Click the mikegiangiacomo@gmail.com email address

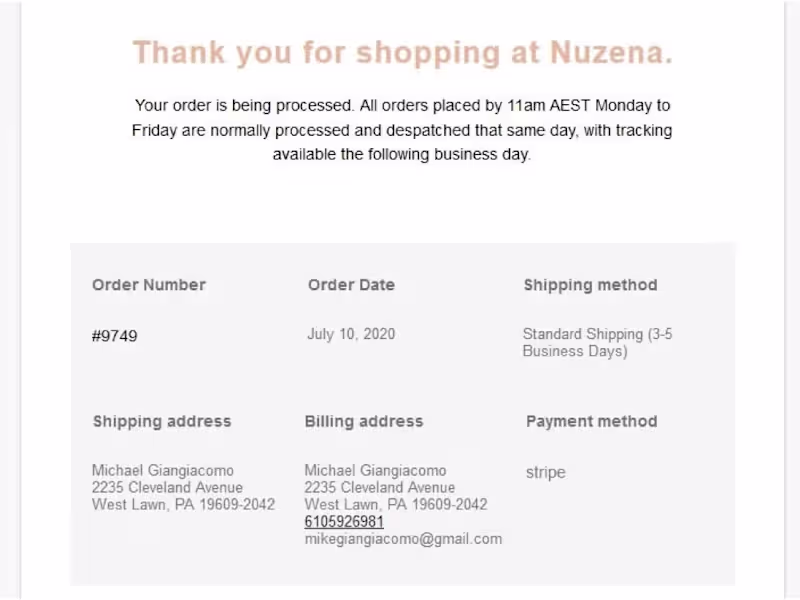[403, 539]
